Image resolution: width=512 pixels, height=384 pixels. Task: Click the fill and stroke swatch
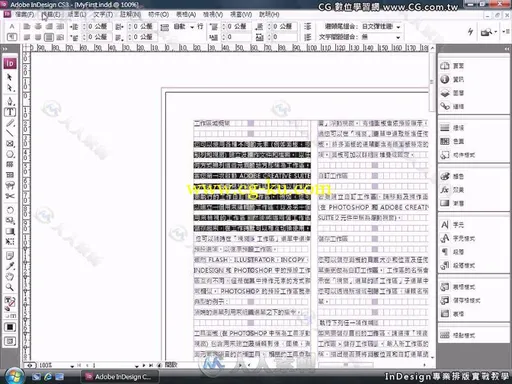tap(10, 302)
